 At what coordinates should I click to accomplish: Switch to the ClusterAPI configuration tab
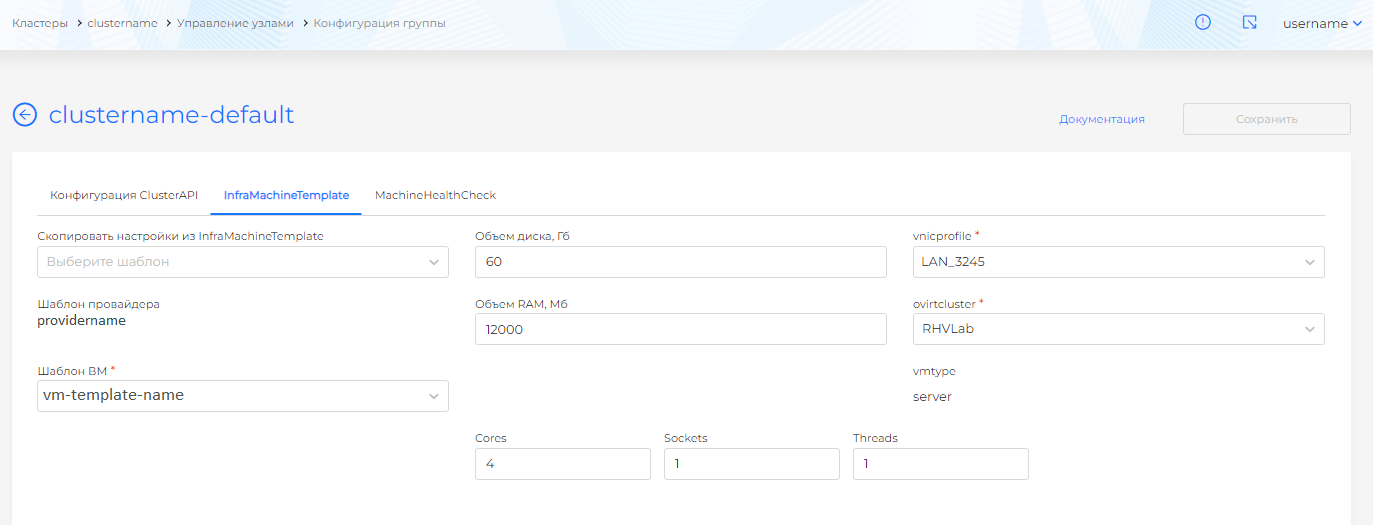tap(124, 195)
